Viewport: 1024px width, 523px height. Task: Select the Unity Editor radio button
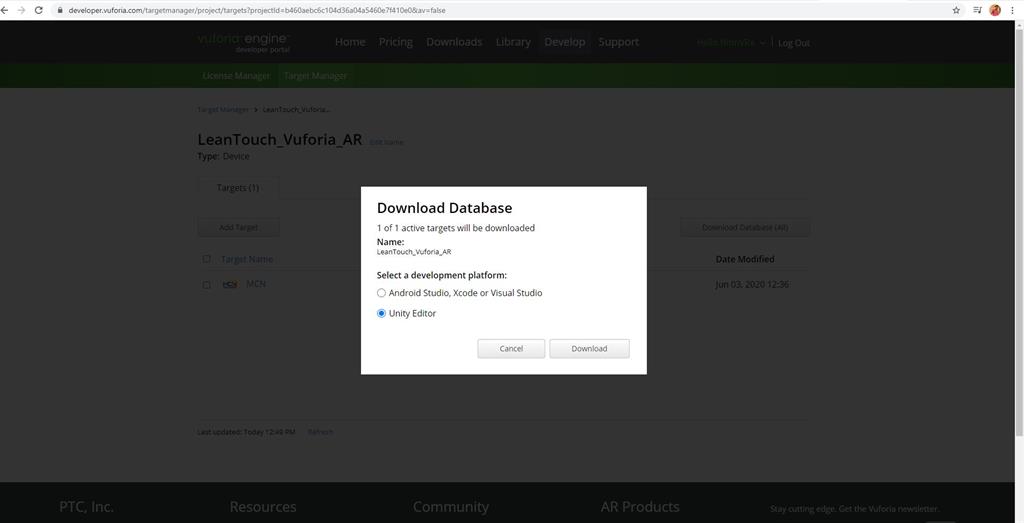pyautogui.click(x=381, y=313)
